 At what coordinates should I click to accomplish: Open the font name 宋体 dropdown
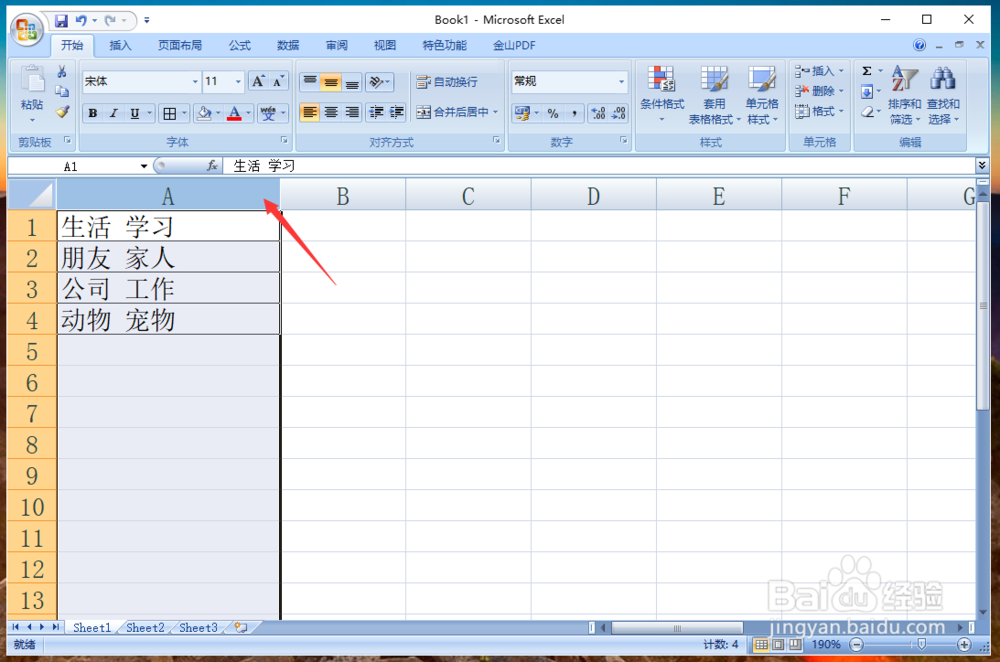coord(195,82)
